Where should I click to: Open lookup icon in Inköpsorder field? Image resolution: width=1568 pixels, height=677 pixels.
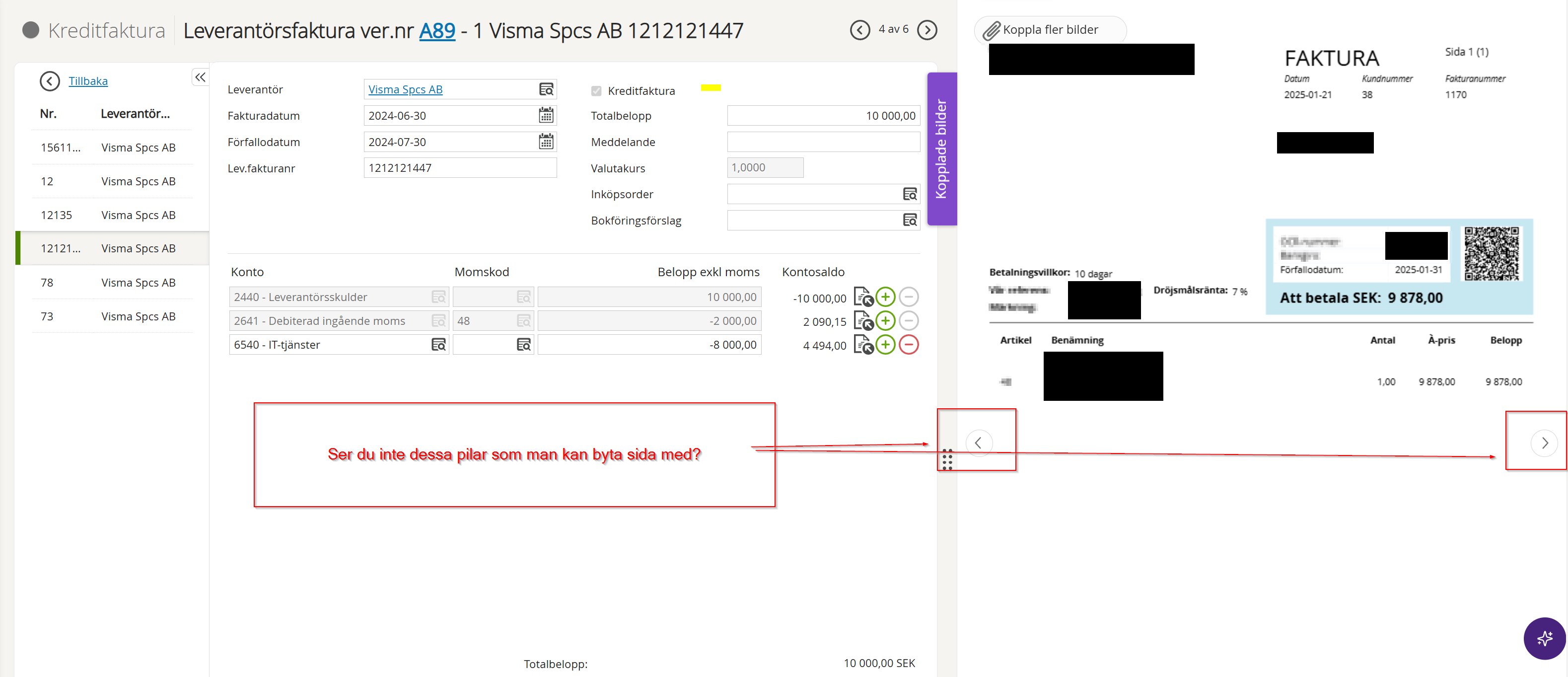(x=910, y=194)
